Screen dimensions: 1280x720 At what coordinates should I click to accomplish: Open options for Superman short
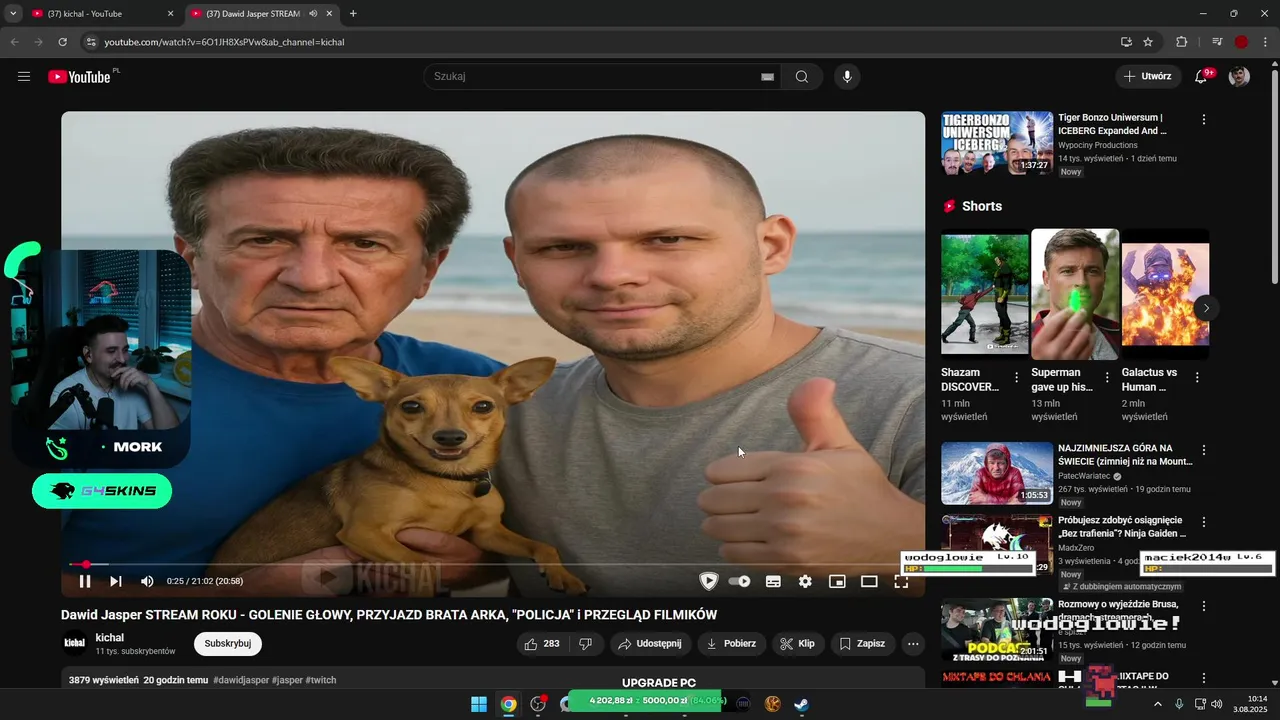point(1107,378)
